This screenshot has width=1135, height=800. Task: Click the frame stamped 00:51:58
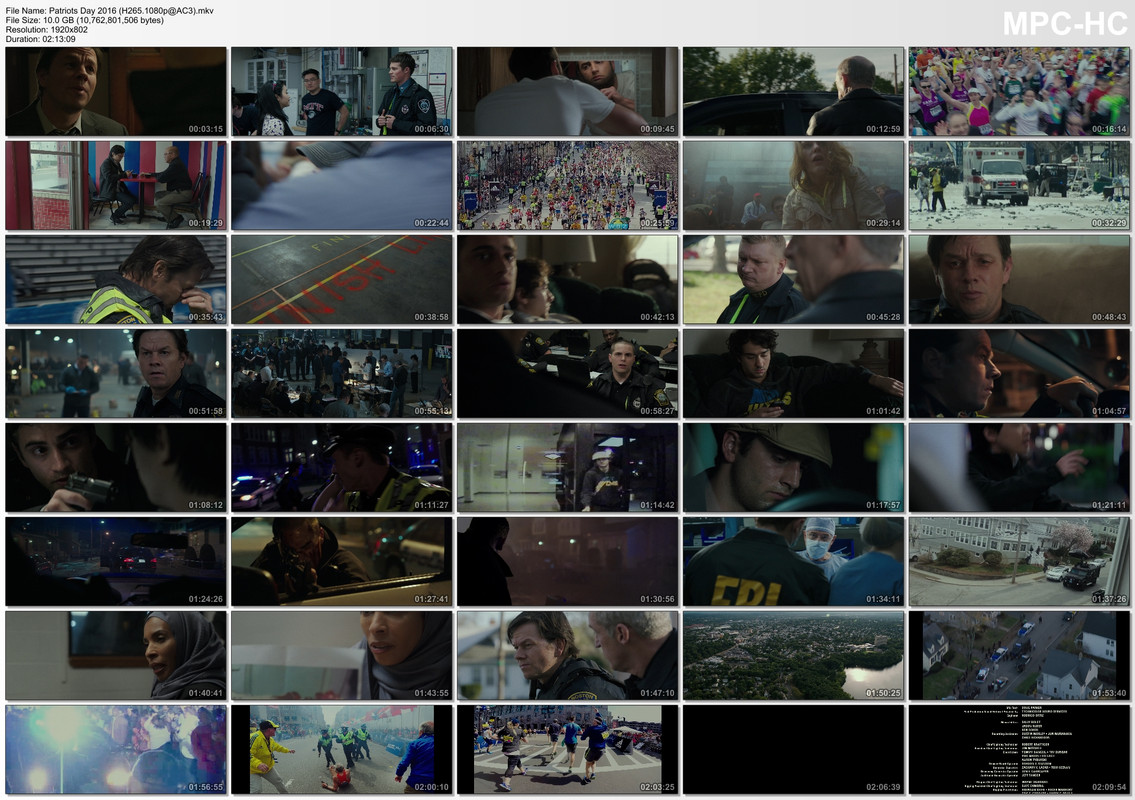point(116,374)
